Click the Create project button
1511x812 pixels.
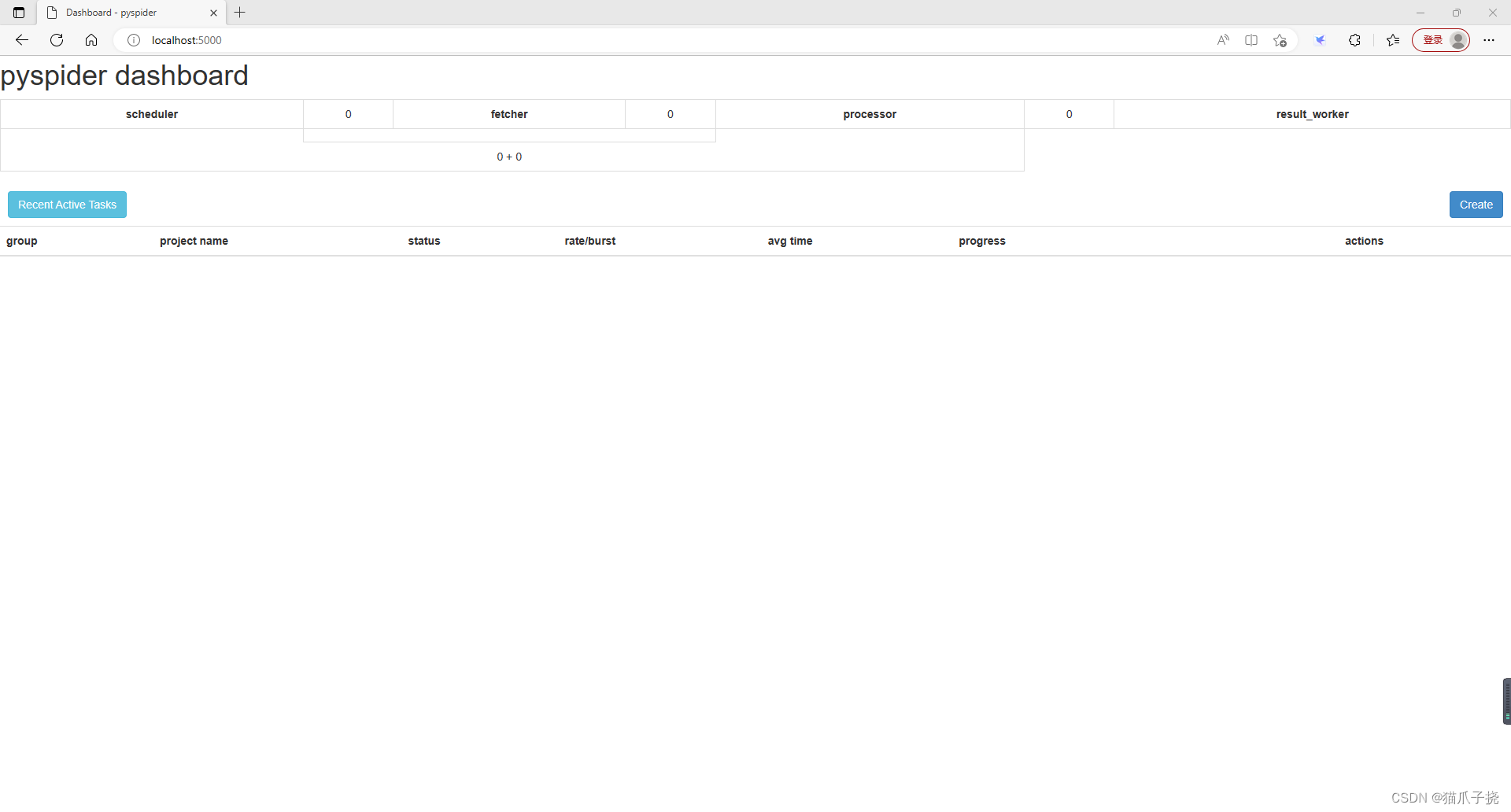[x=1476, y=205]
